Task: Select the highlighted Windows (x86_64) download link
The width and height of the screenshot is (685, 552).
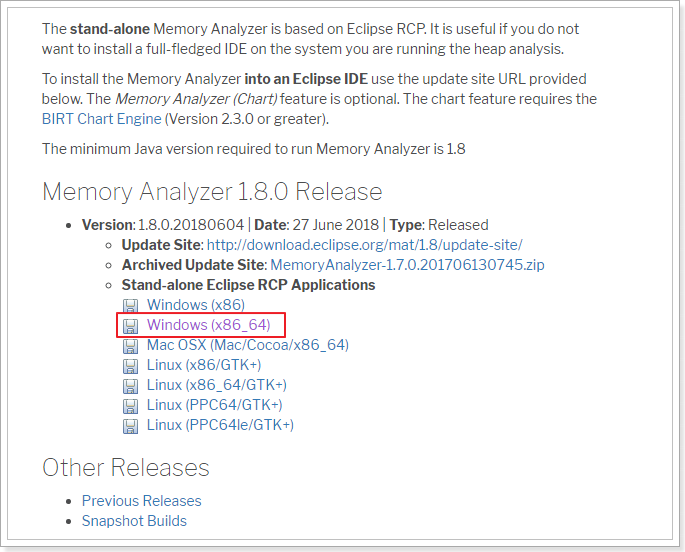Action: click(208, 325)
